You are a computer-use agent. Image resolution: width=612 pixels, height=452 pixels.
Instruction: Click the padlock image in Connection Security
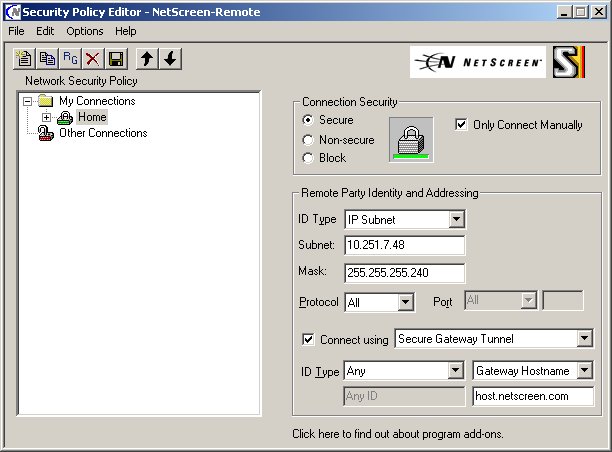coord(411,140)
